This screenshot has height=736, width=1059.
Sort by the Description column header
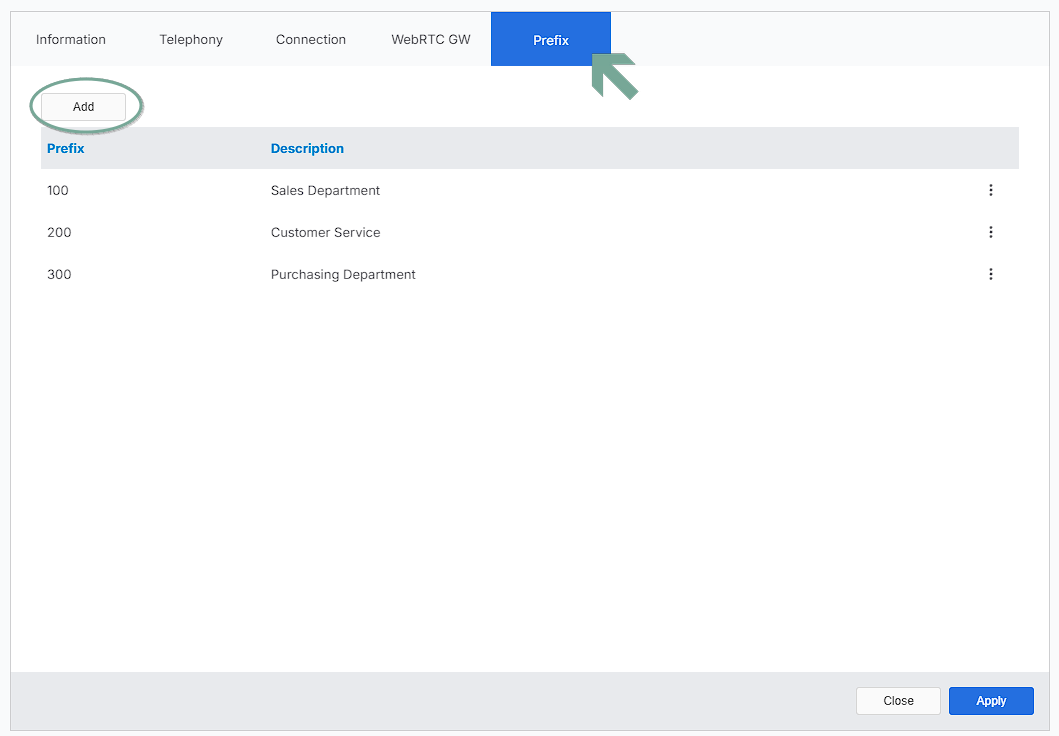(x=307, y=148)
